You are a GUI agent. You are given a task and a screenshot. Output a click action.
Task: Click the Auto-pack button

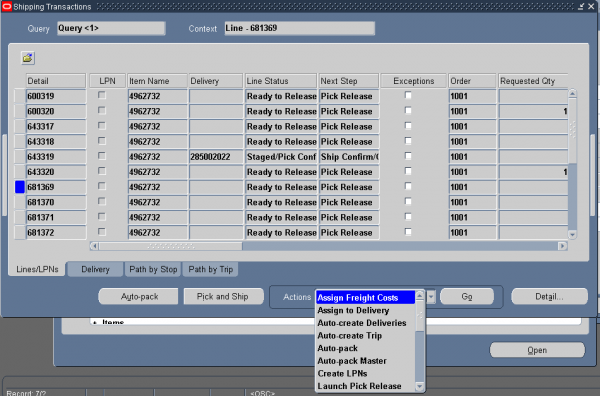pyautogui.click(x=139, y=297)
